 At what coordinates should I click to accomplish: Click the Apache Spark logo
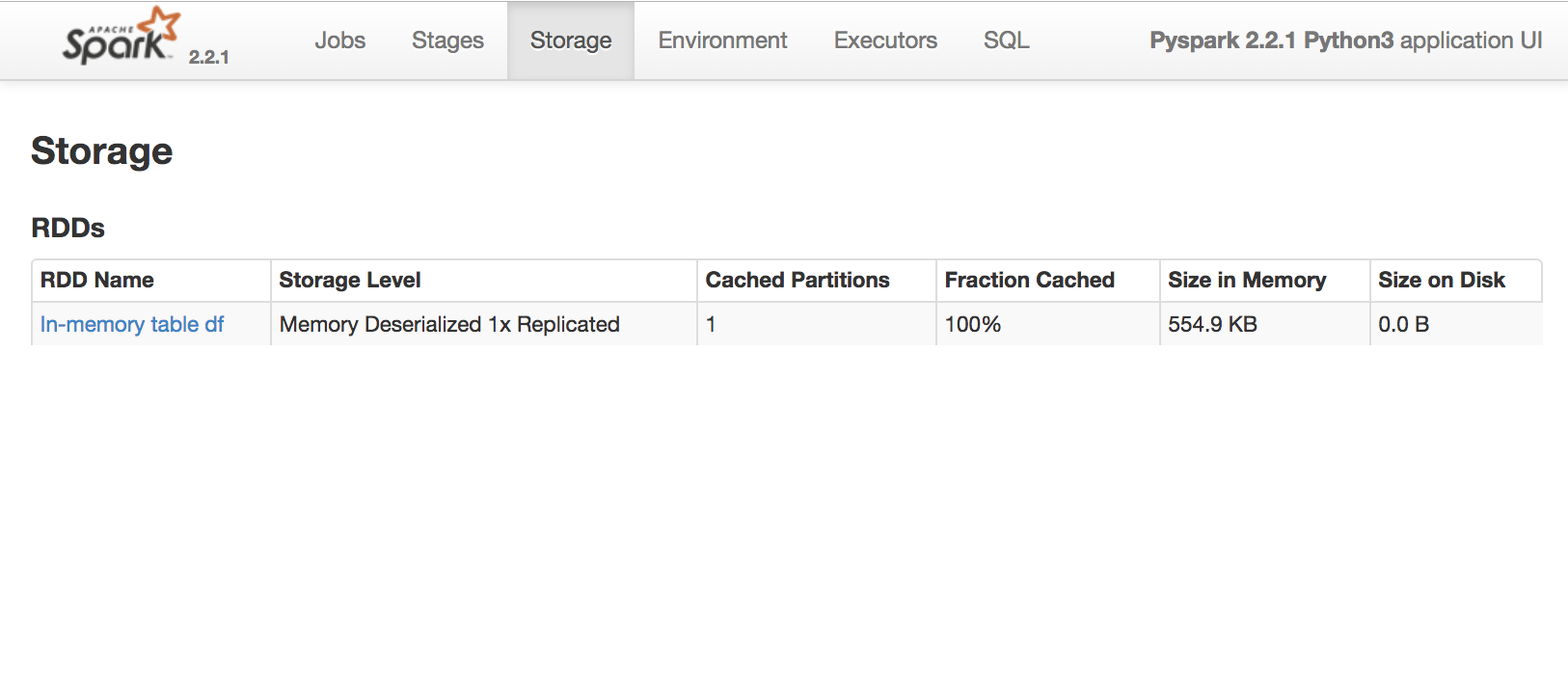click(122, 37)
